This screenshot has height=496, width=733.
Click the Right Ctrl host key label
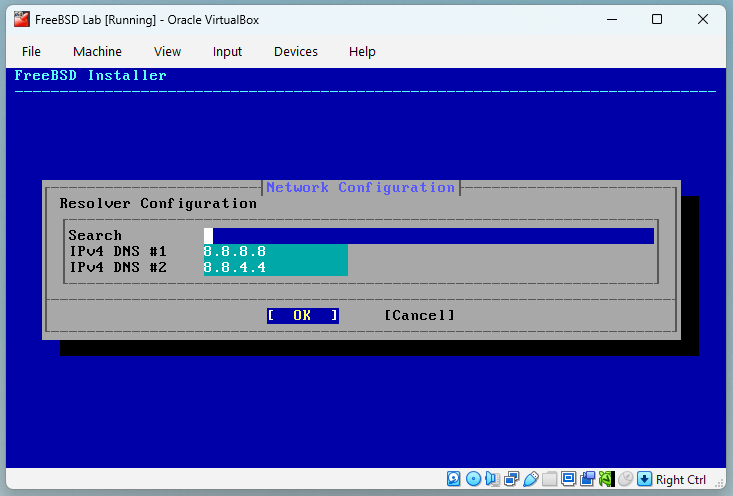coord(681,480)
